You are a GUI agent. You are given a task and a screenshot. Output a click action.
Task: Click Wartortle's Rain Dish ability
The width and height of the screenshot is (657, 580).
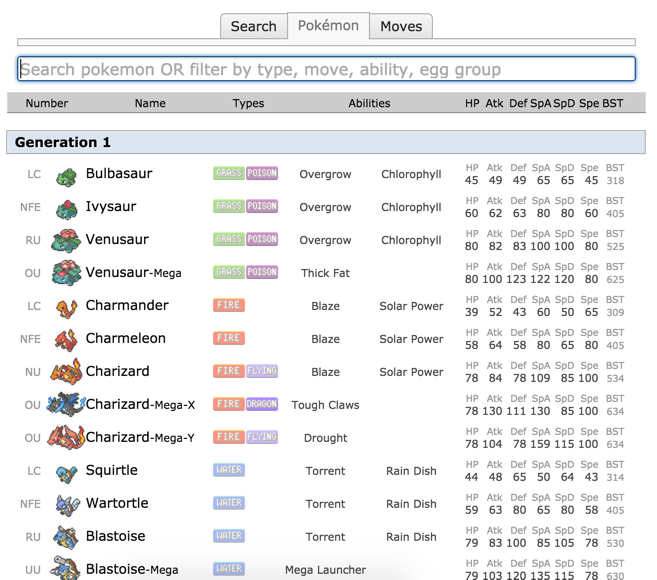[x=411, y=504]
